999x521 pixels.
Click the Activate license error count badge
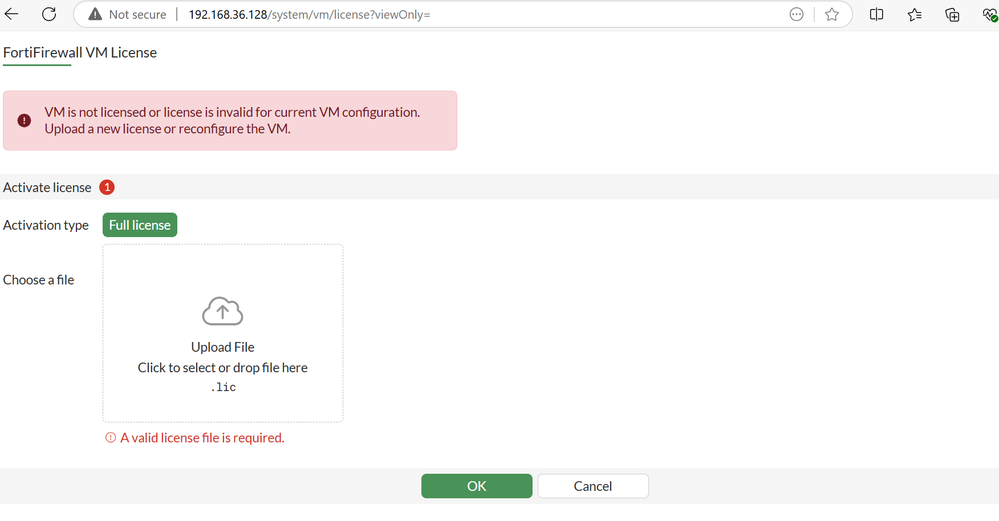(x=107, y=187)
